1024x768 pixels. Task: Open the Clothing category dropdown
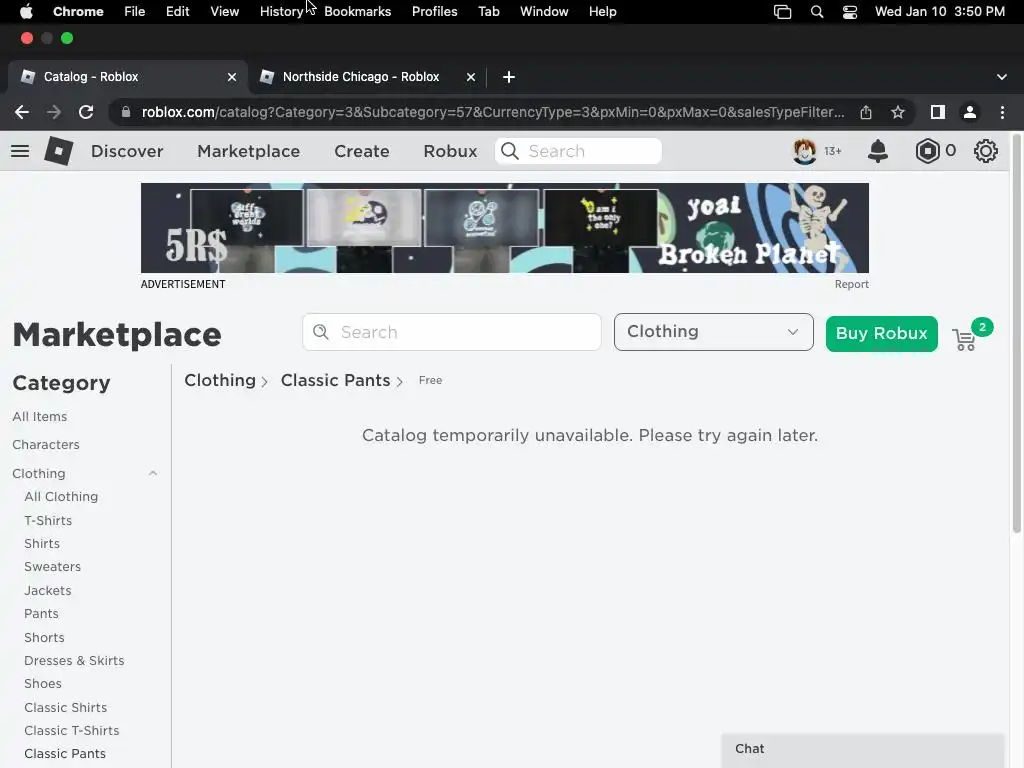713,332
